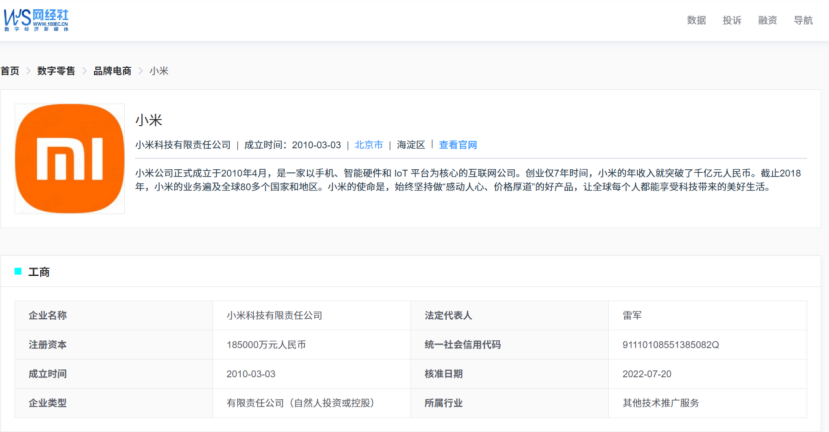This screenshot has height=432, width=829.
Task: Click the 海淀区 district text
Action: (x=411, y=145)
